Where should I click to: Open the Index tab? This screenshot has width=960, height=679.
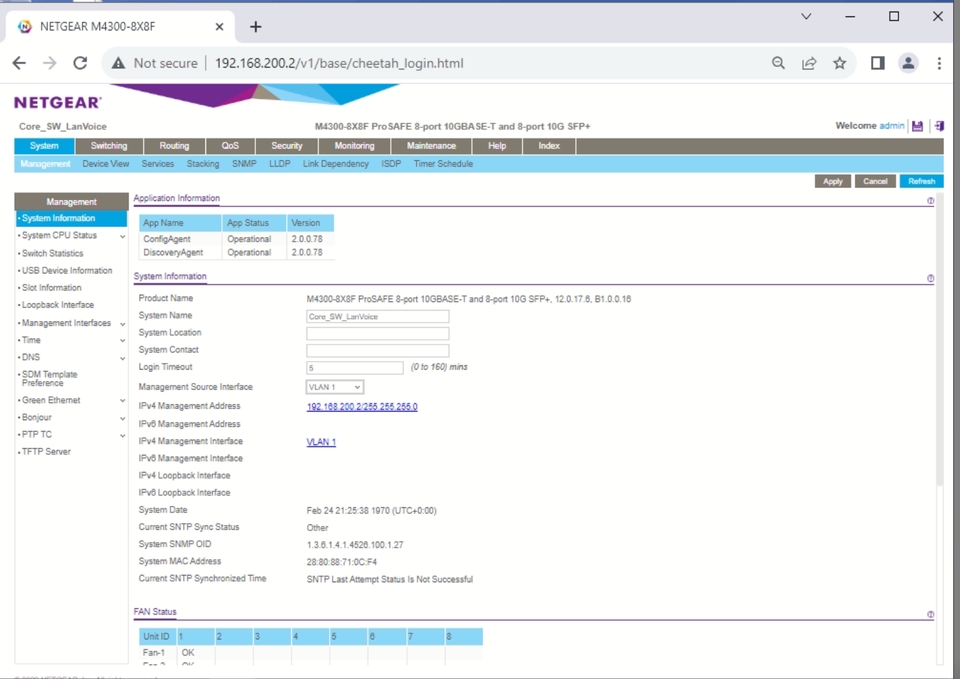(549, 146)
